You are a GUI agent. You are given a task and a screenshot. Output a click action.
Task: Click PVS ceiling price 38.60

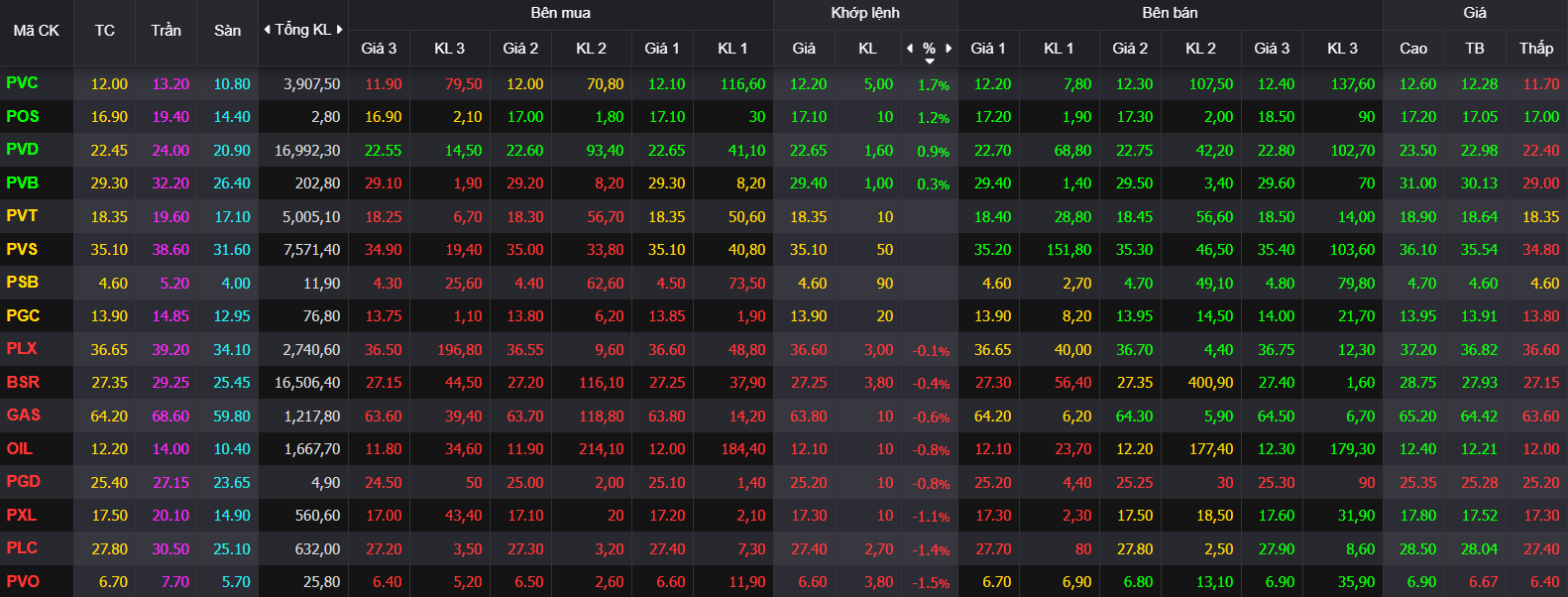[x=170, y=250]
